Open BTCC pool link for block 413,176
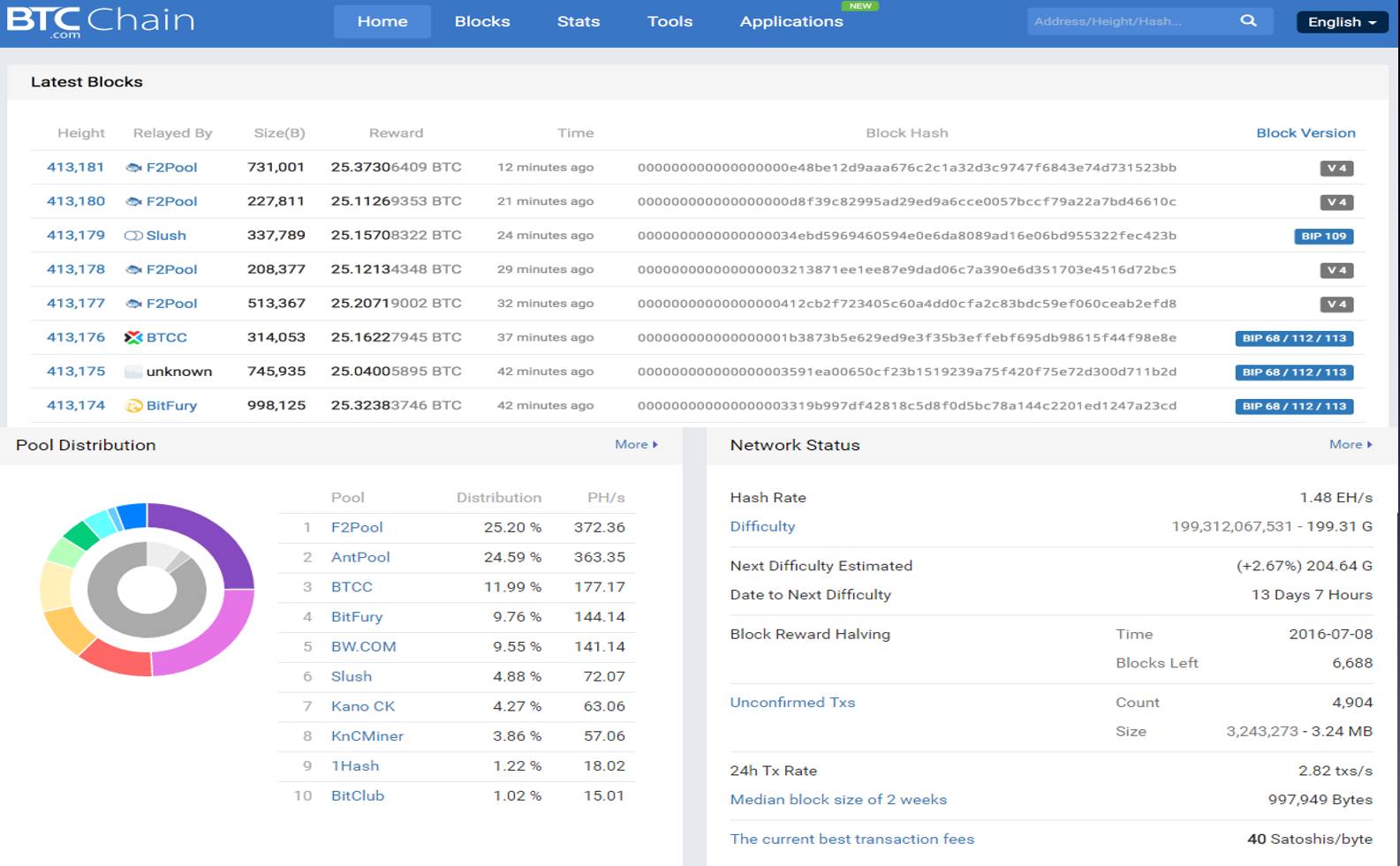Image resolution: width=1400 pixels, height=866 pixels. pos(167,337)
